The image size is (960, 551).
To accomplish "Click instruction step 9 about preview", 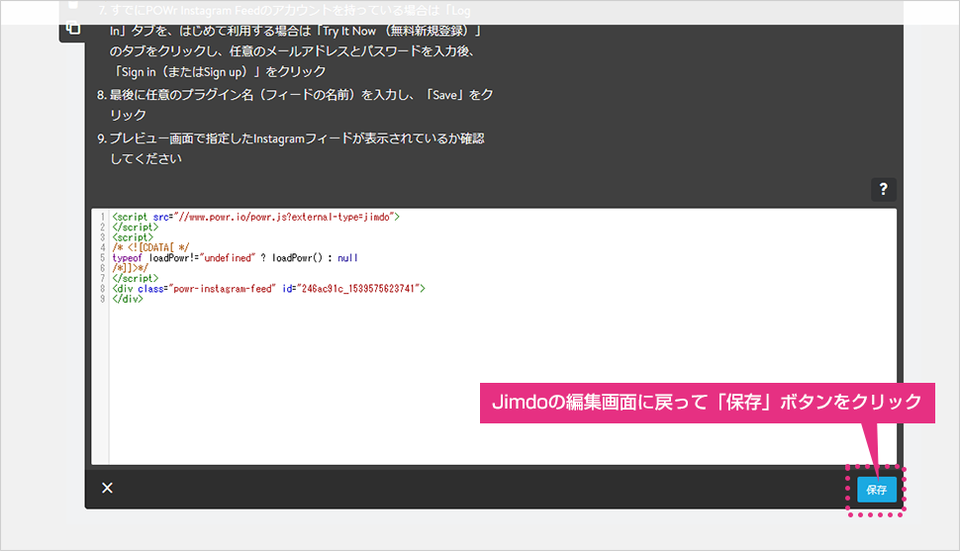I will point(291,148).
